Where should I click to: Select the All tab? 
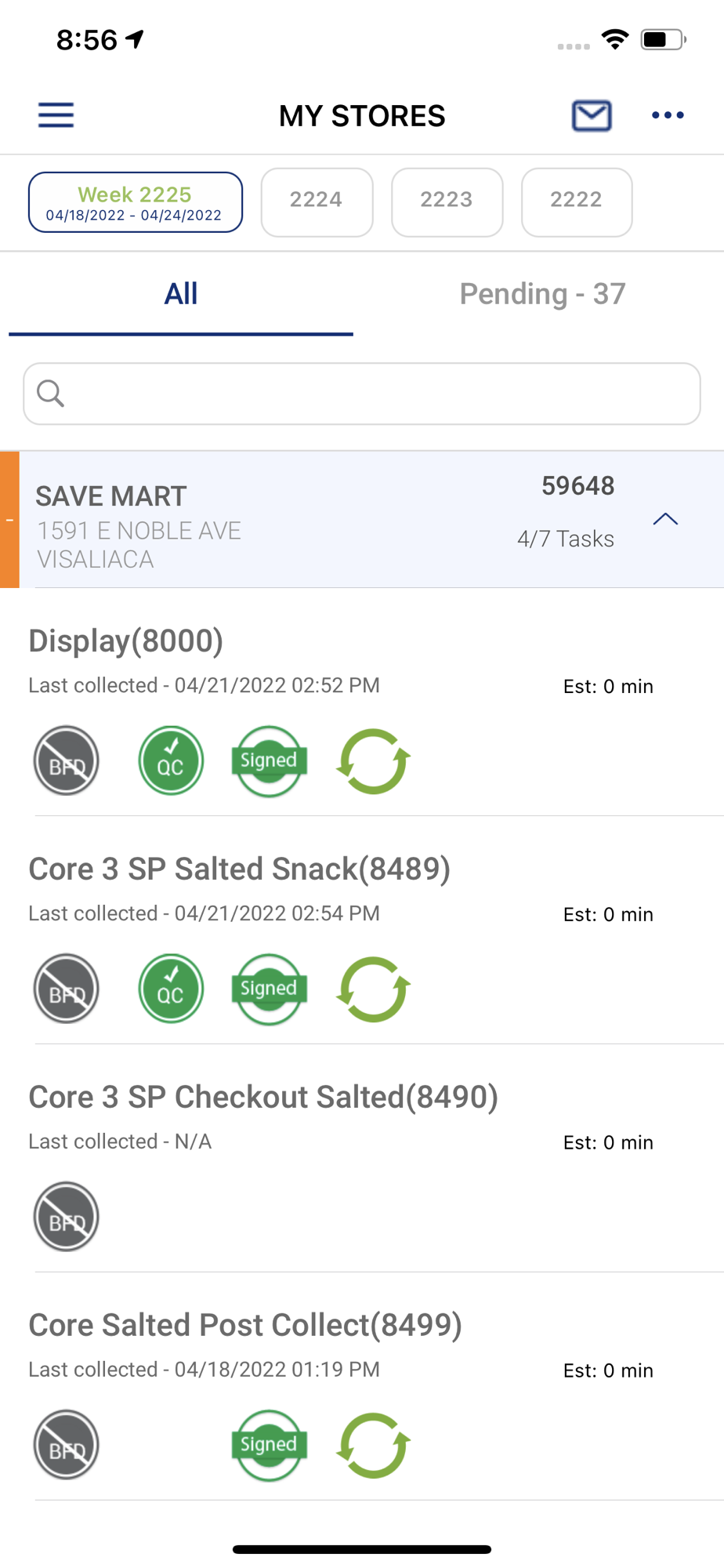181,294
